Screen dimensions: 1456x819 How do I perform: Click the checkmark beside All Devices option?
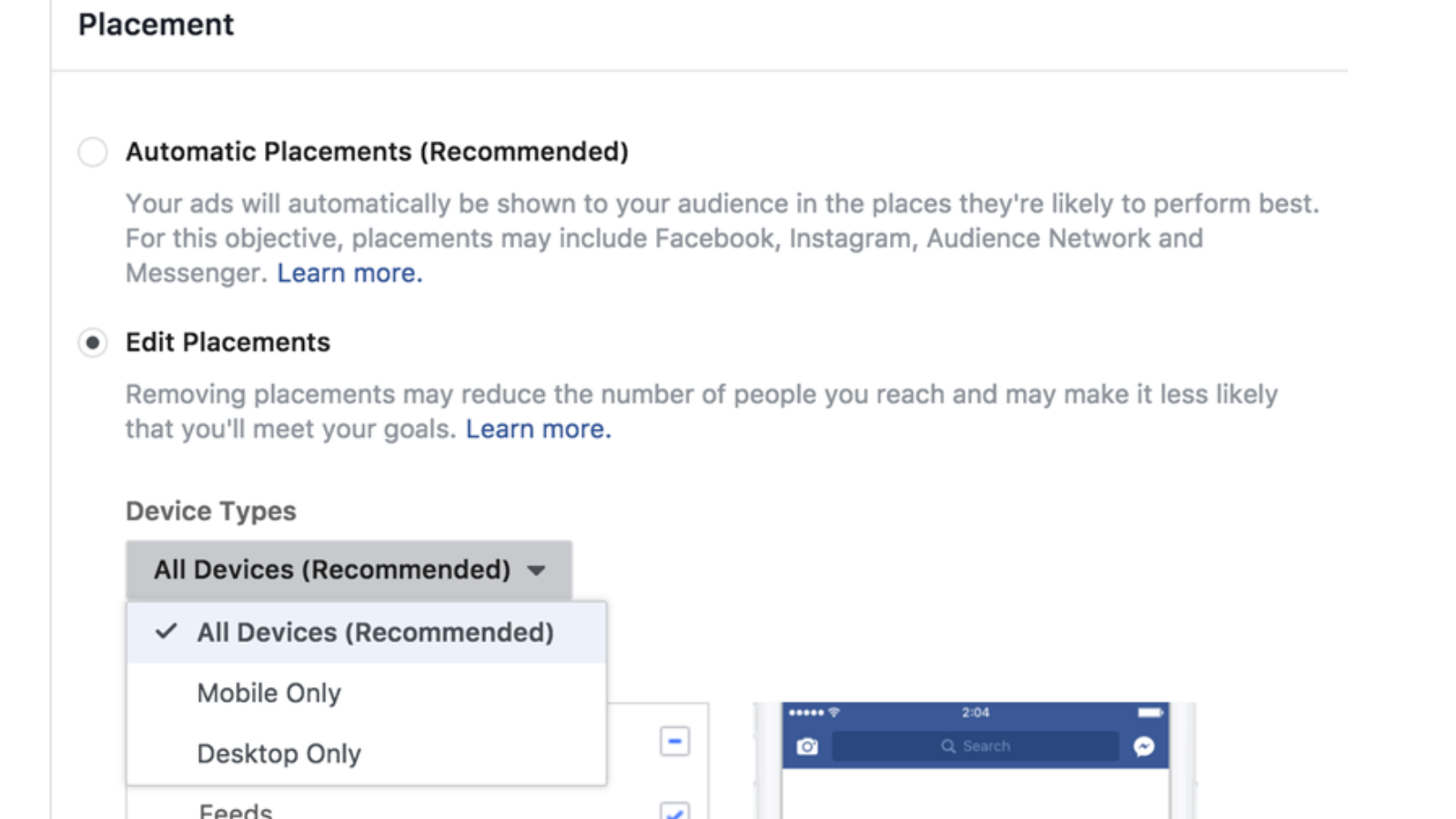pyautogui.click(x=166, y=632)
